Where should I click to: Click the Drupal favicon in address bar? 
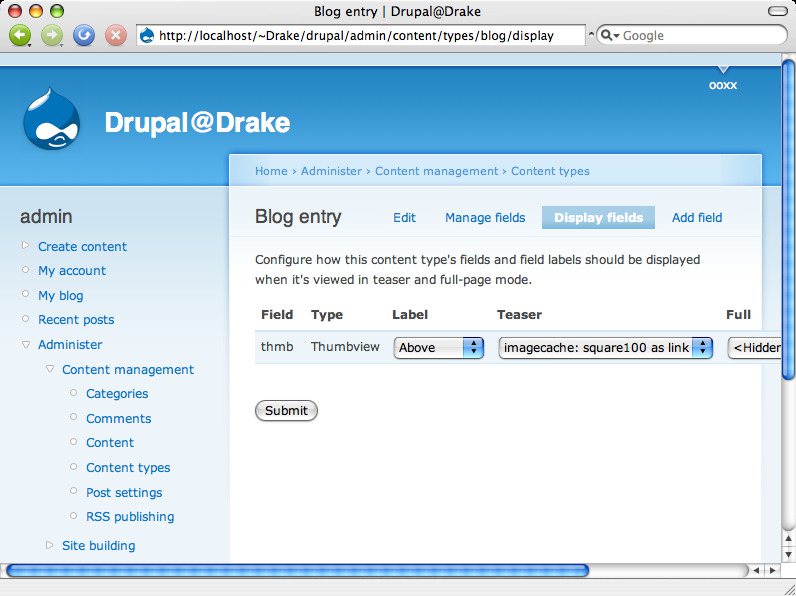coord(147,36)
